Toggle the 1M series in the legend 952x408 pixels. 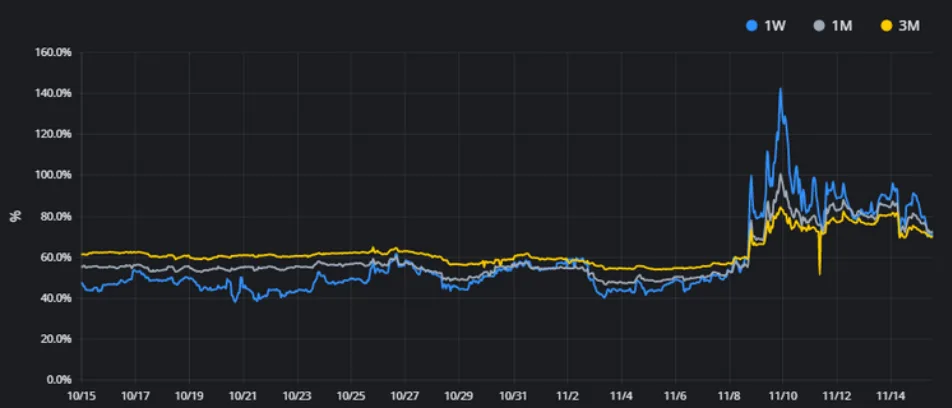pos(834,26)
